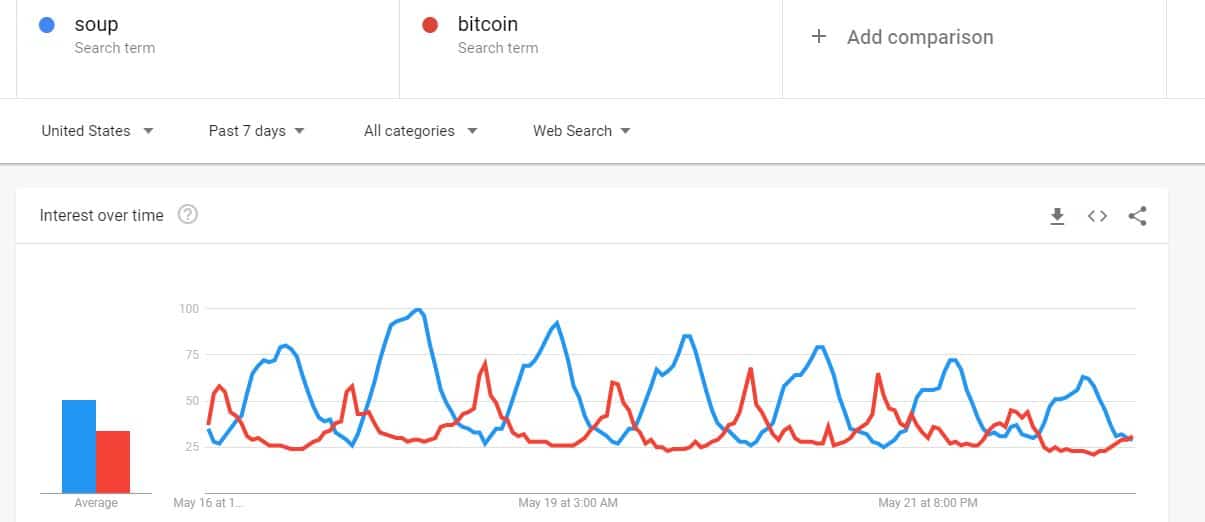
Task: Click the Interest over time heading
Action: point(101,215)
